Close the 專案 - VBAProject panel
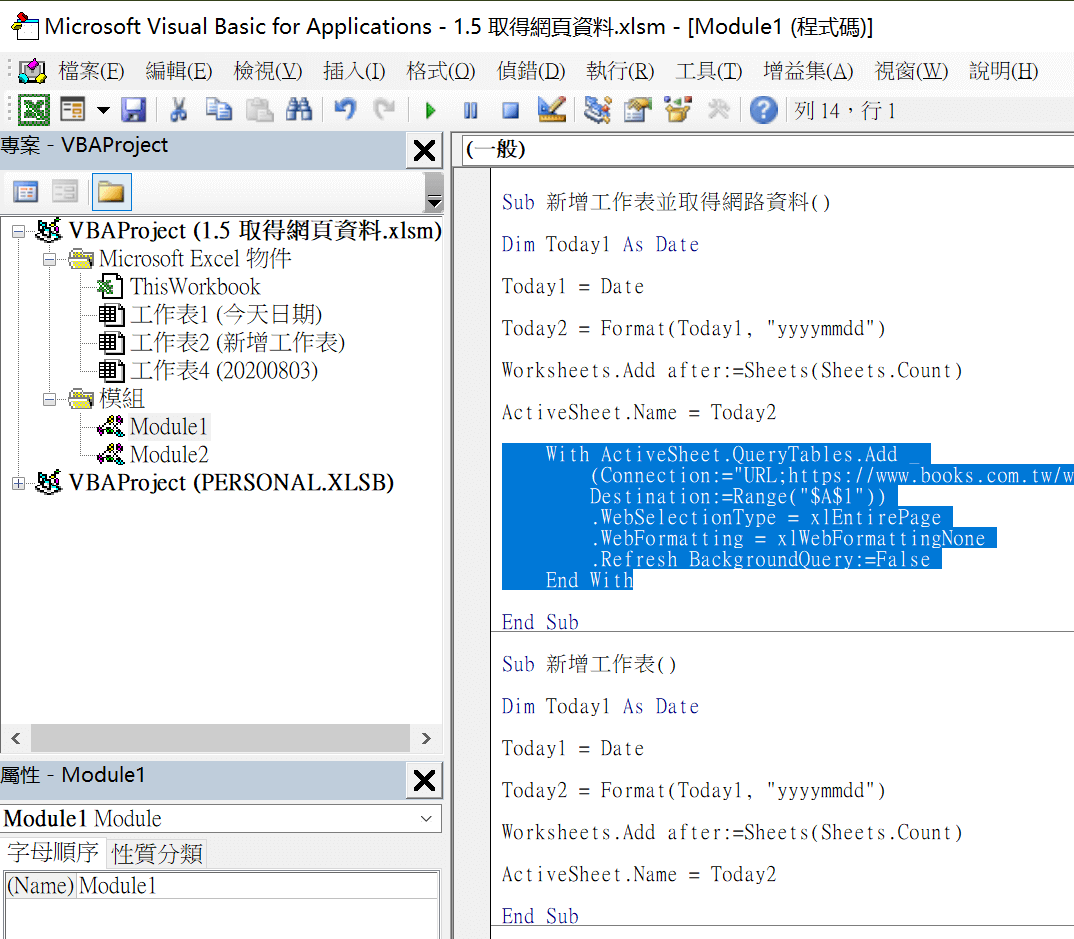 tap(424, 150)
